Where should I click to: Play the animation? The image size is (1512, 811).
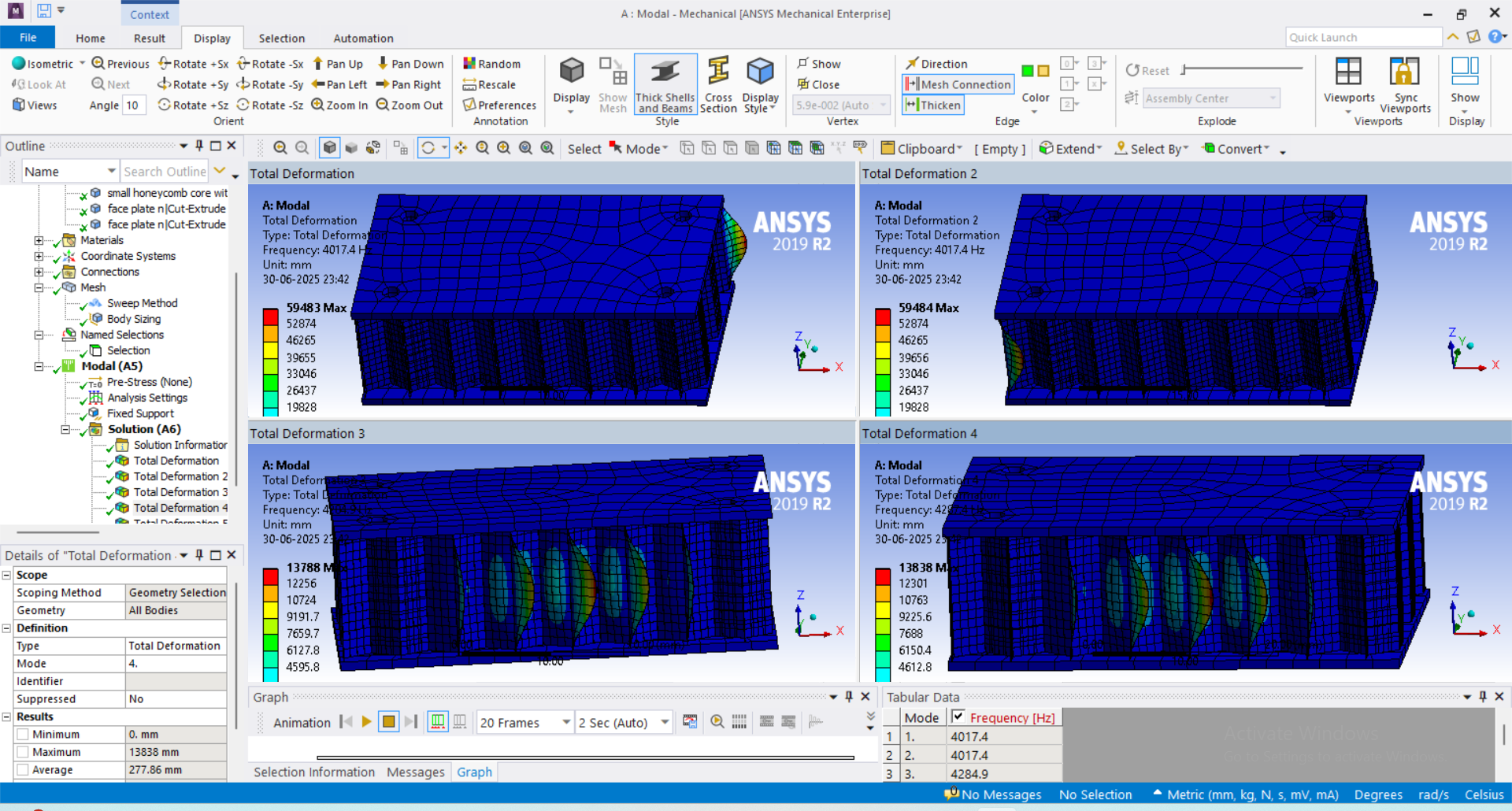[x=366, y=721]
